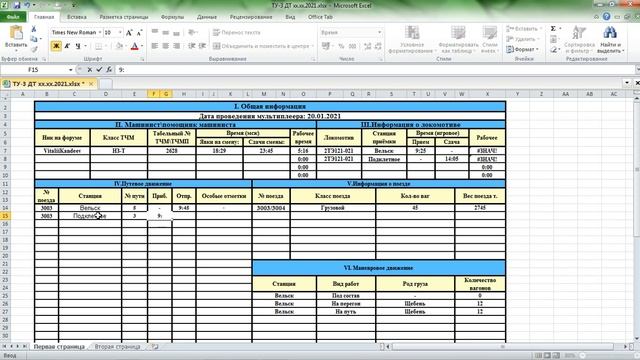The image size is (640, 360).
Task: Activate the Format Painter brush
Action: (x=34, y=49)
